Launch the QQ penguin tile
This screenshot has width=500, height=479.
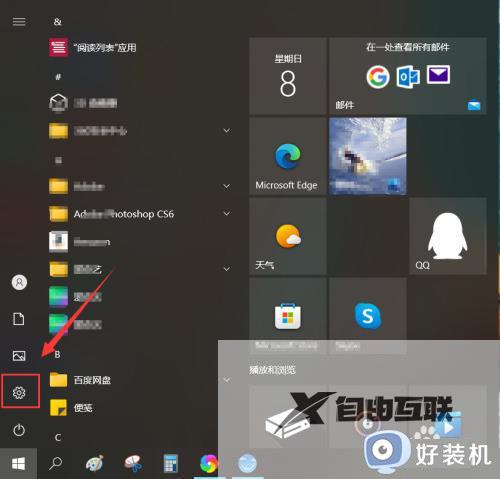pyautogui.click(x=448, y=236)
